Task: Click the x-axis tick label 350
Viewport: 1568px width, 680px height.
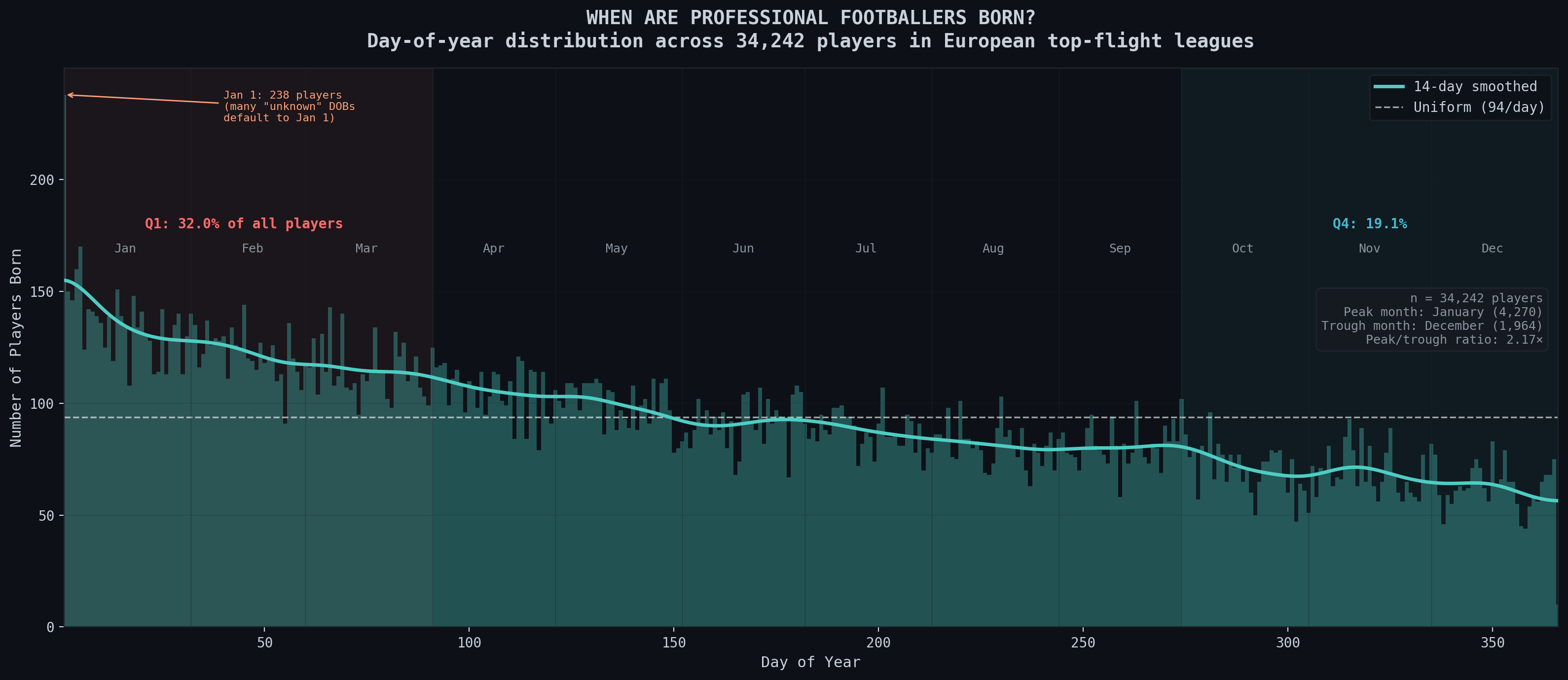Action: pyautogui.click(x=1492, y=643)
